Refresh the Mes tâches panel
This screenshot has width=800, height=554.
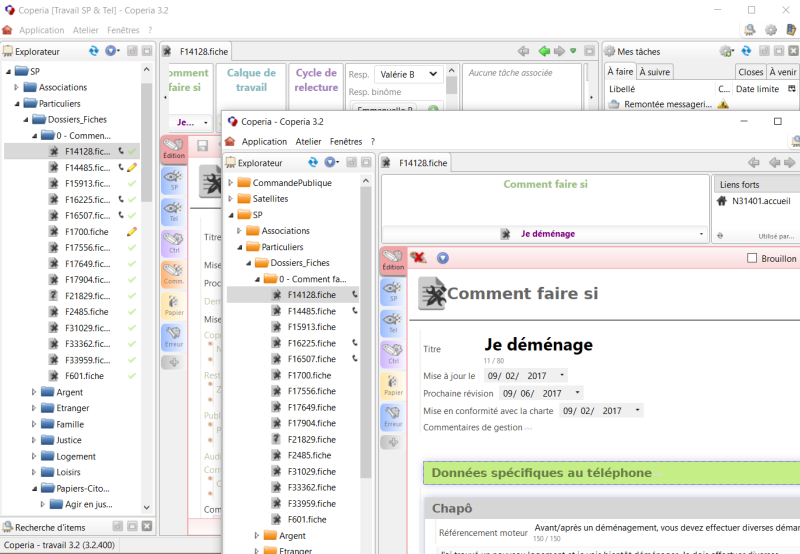pos(746,51)
